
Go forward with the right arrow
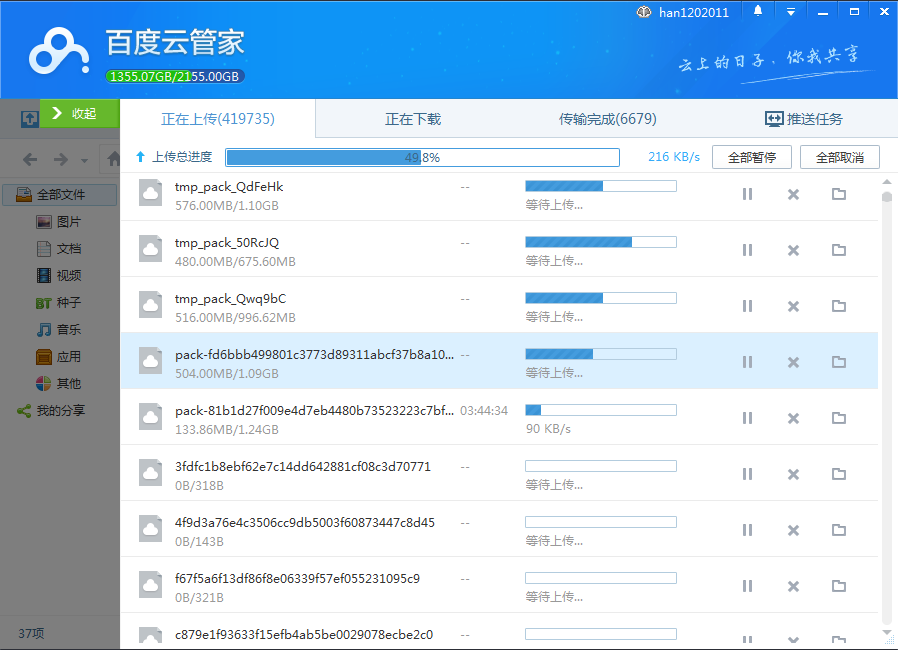[61, 159]
